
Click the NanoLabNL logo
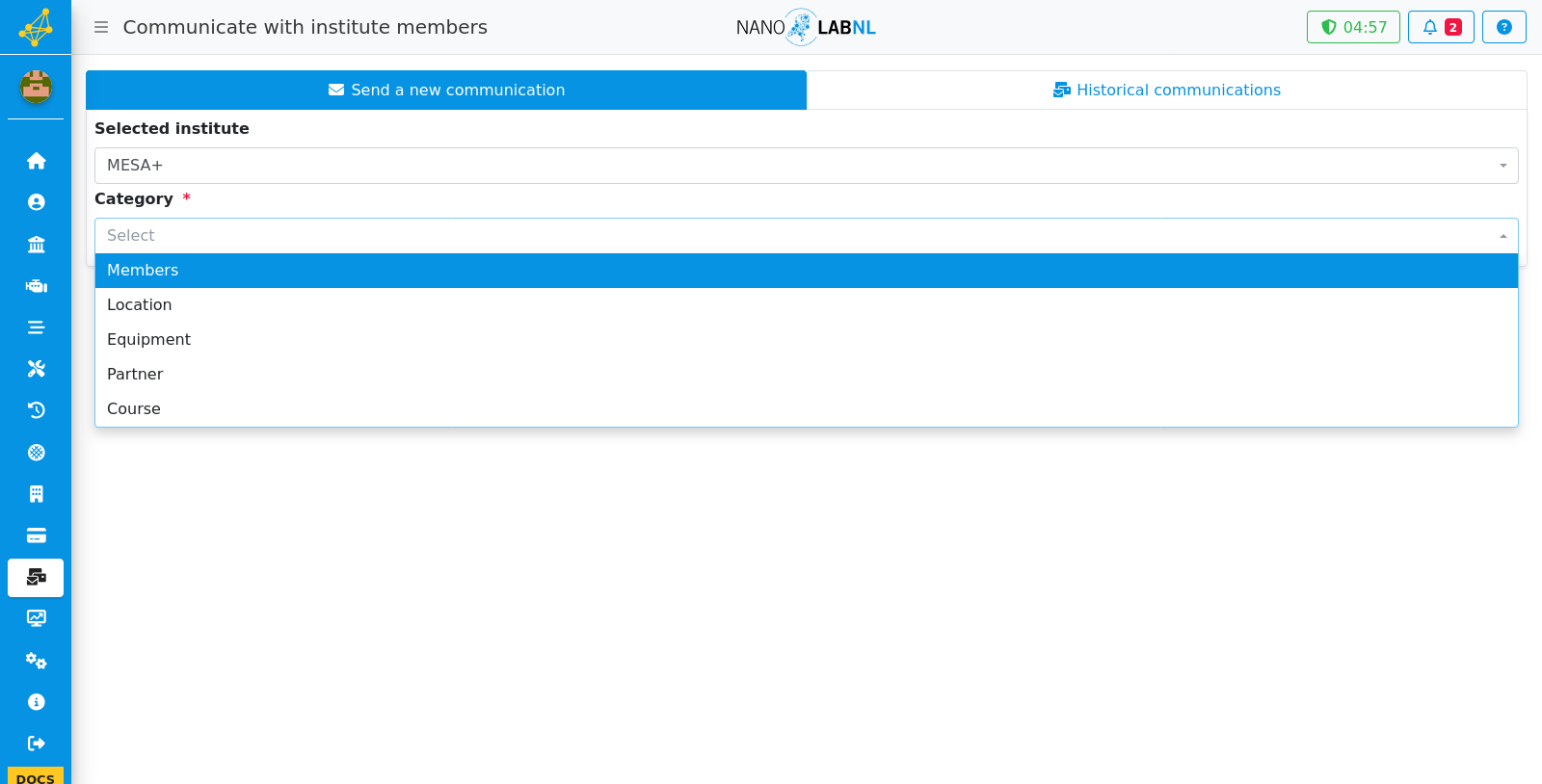[806, 27]
